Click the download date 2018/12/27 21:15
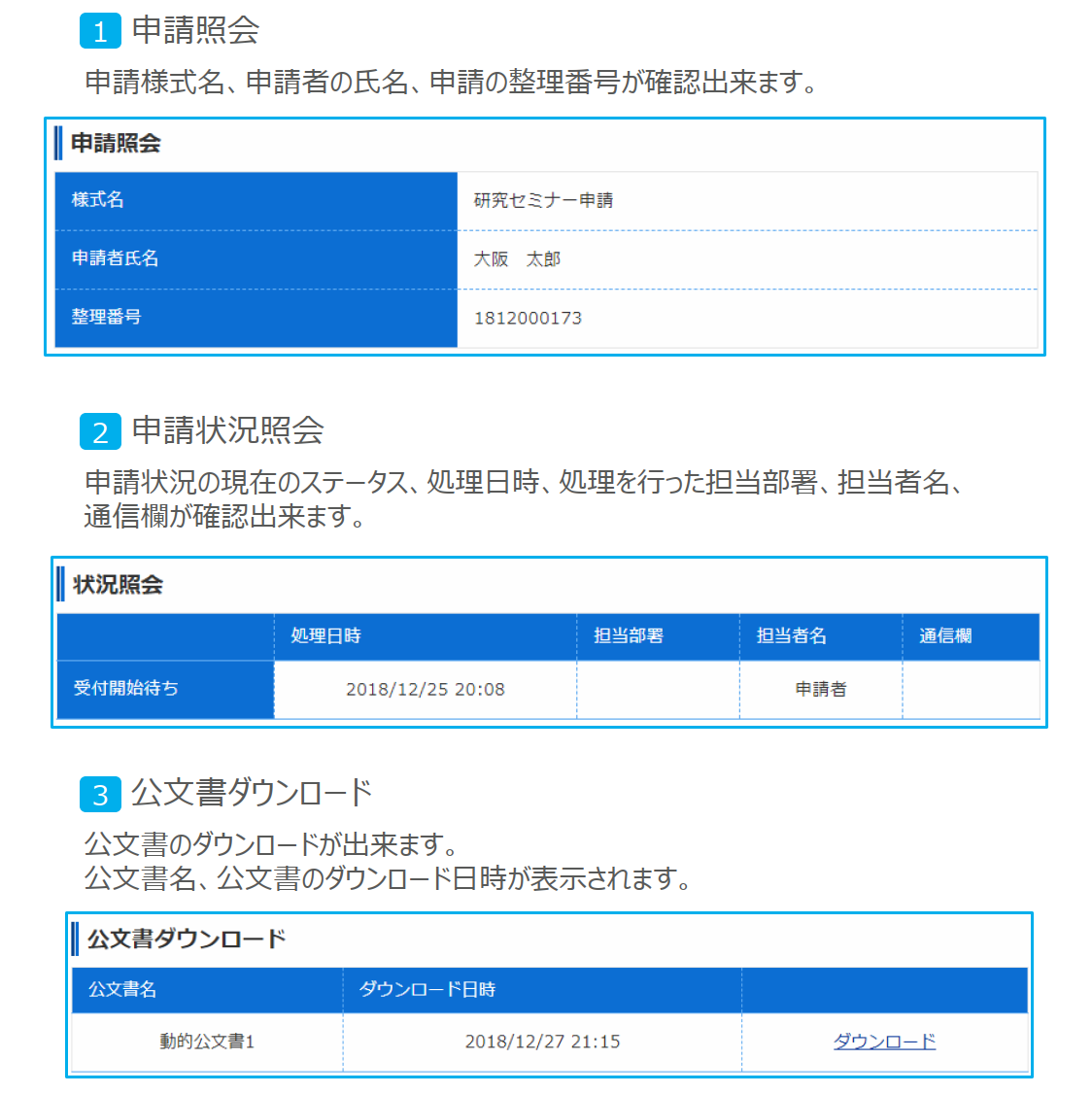The height and width of the screenshot is (1094, 1092). pyautogui.click(x=542, y=1042)
